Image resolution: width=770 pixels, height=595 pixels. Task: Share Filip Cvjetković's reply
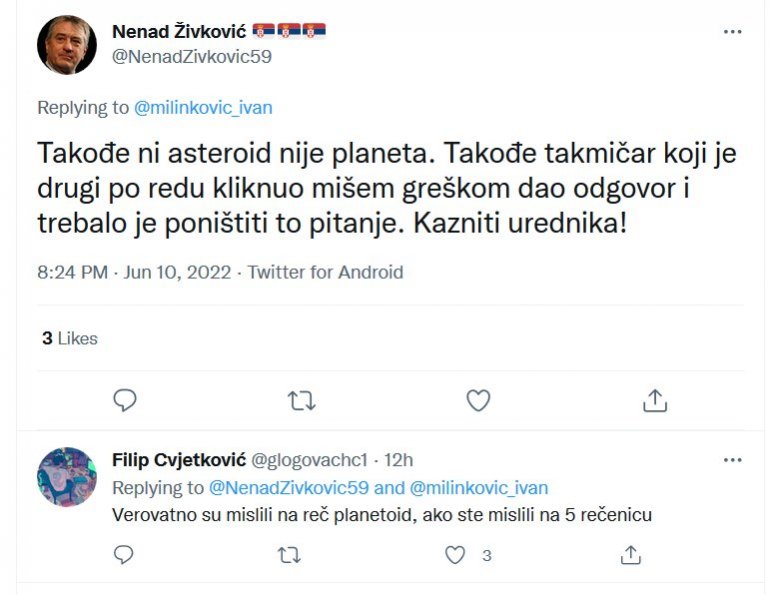(630, 554)
